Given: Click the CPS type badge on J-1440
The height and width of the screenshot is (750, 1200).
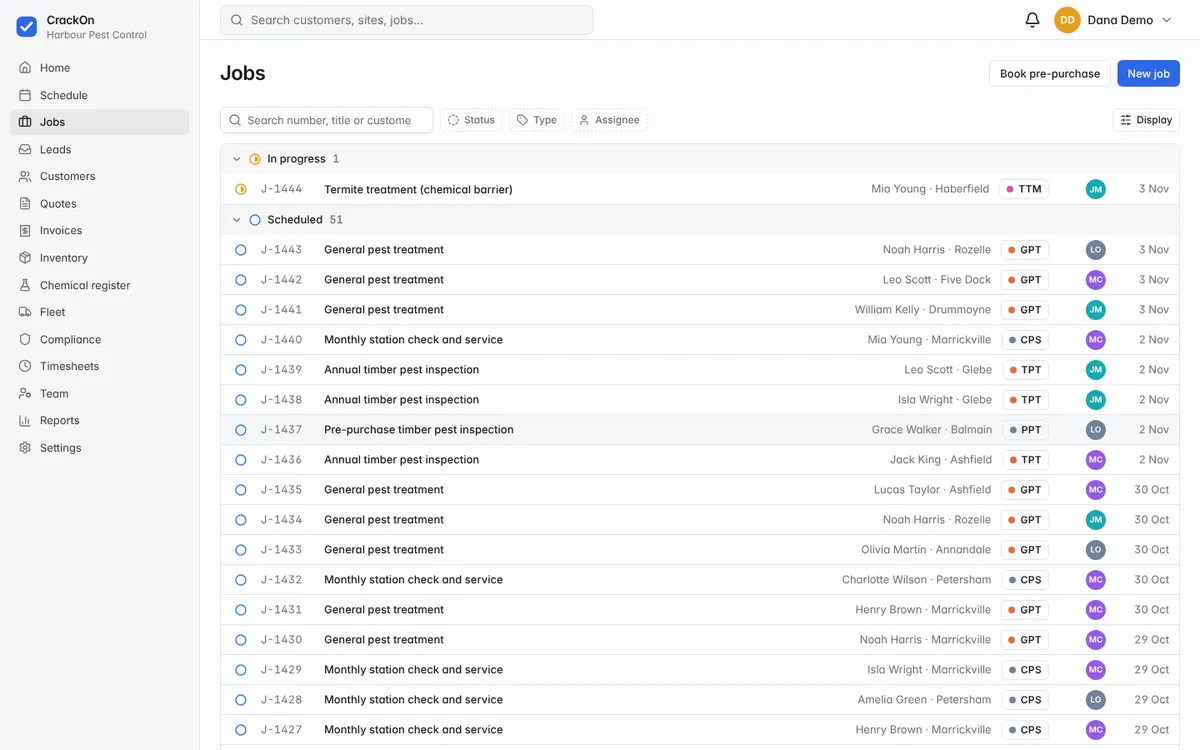Looking at the screenshot, I should point(1025,340).
